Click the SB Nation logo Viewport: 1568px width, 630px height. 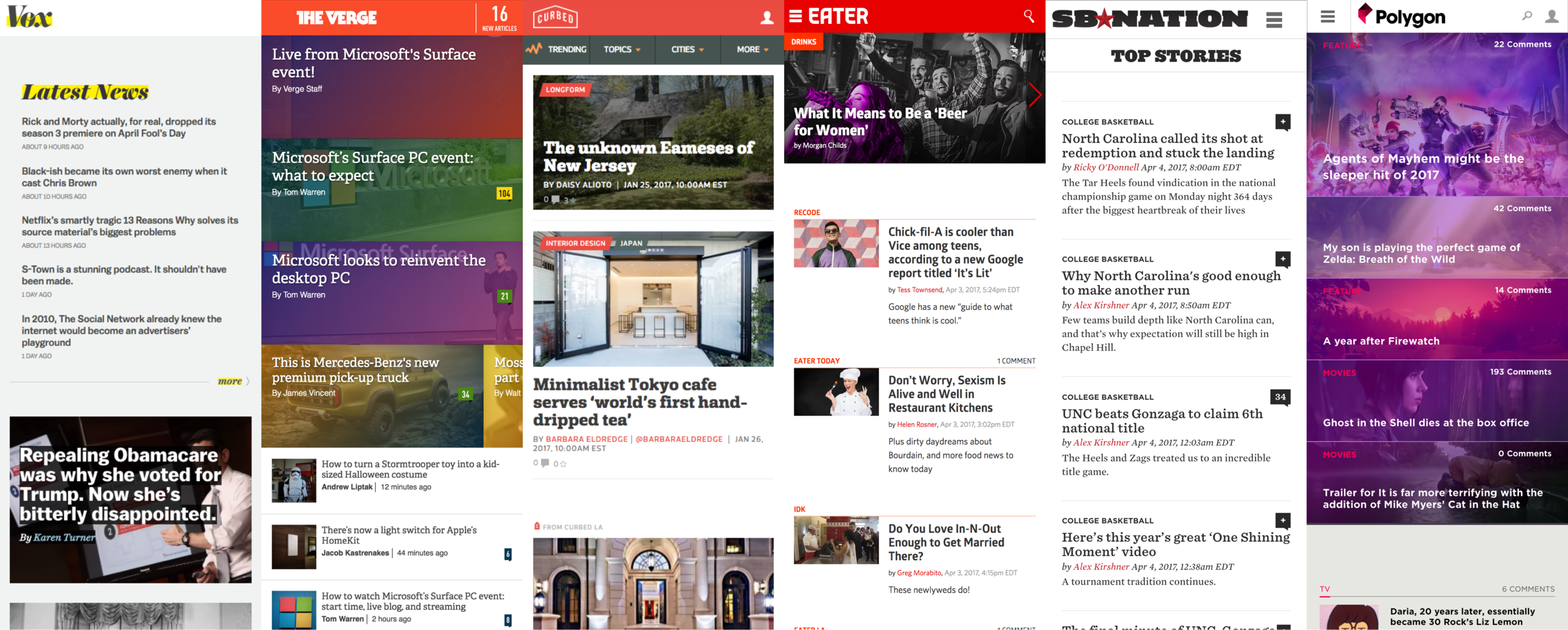(1150, 19)
